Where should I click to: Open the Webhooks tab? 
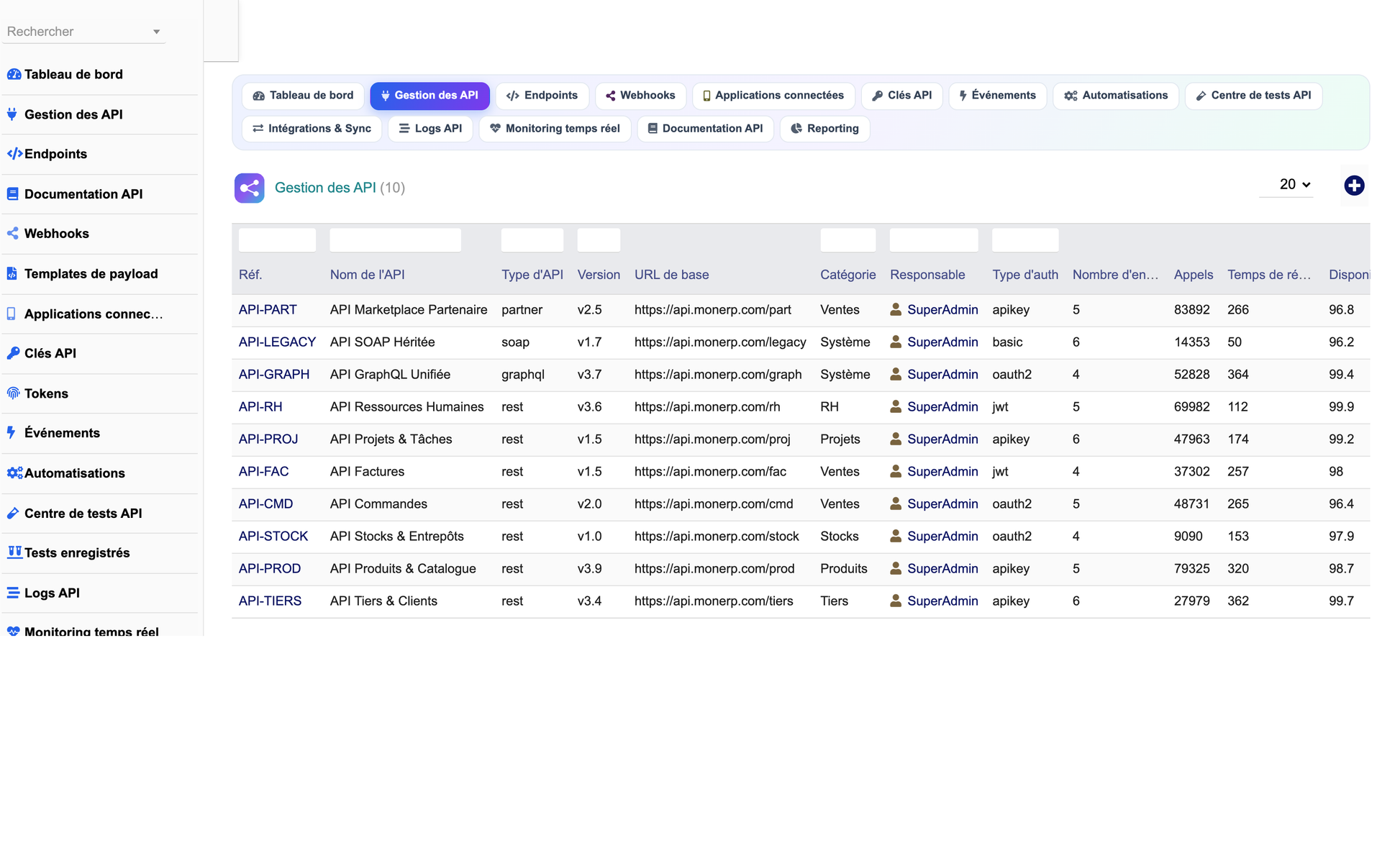(640, 96)
